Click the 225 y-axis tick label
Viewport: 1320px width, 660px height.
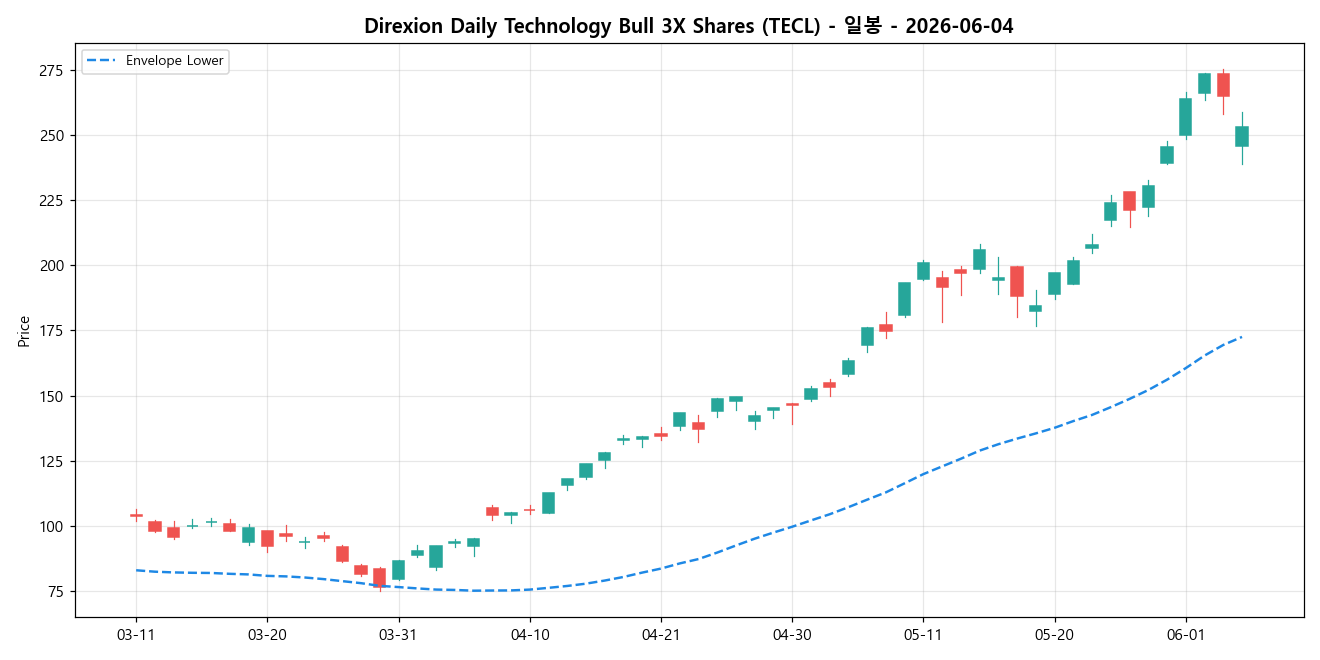(51, 200)
